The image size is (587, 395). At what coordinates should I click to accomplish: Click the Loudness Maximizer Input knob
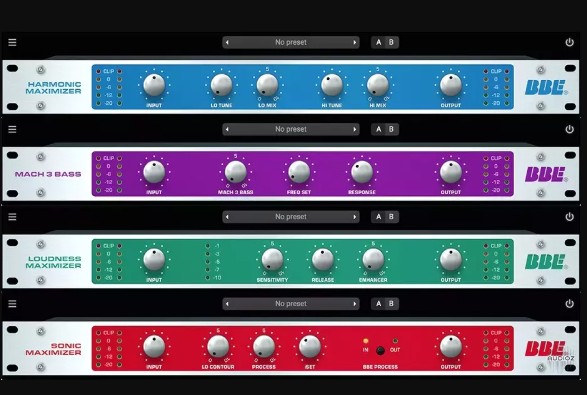pyautogui.click(x=154, y=259)
